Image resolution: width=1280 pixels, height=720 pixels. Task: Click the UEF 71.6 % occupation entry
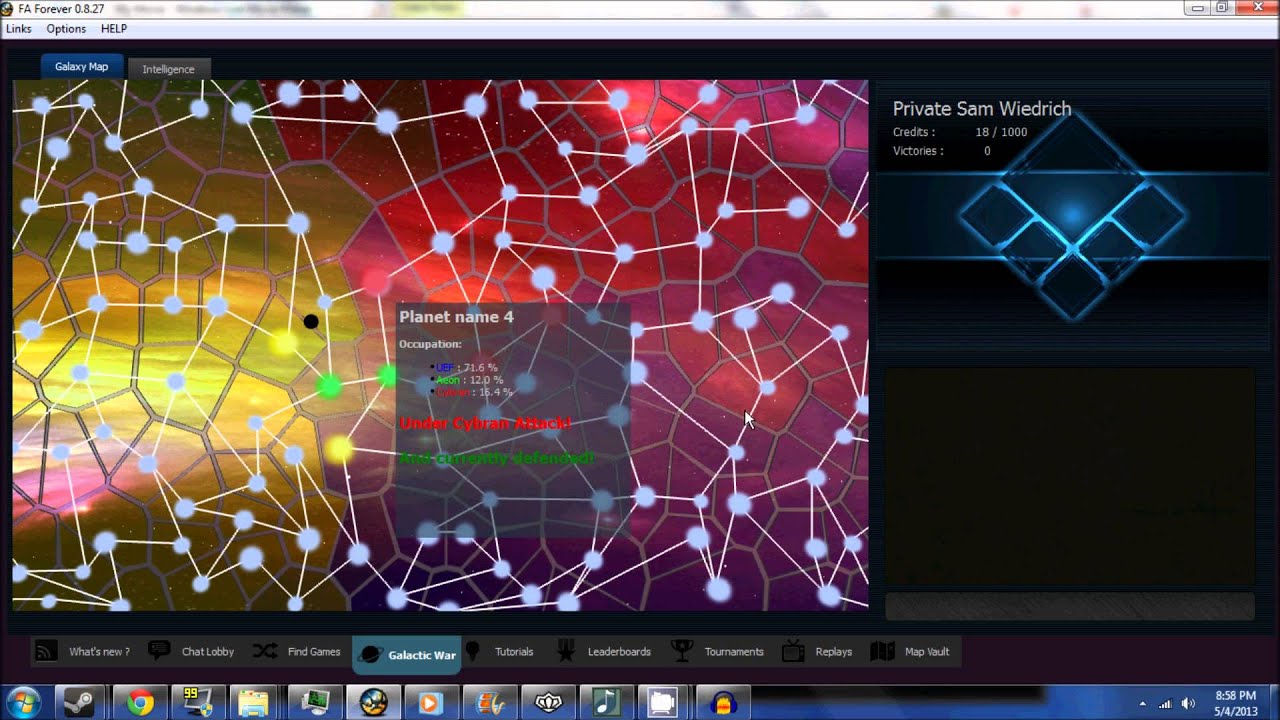click(x=467, y=368)
